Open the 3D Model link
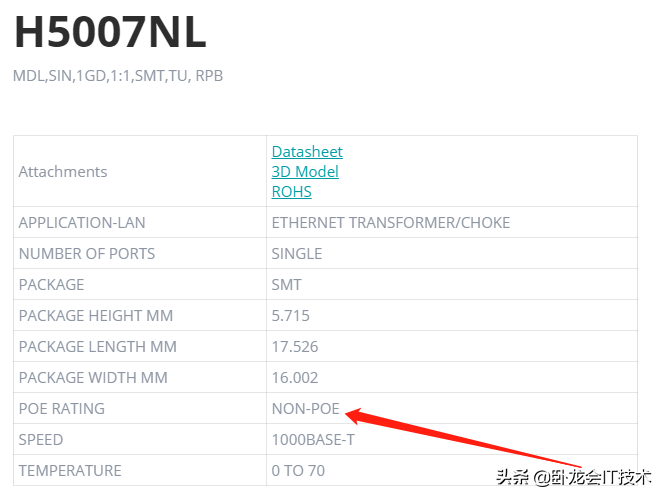666x500 pixels. (305, 171)
